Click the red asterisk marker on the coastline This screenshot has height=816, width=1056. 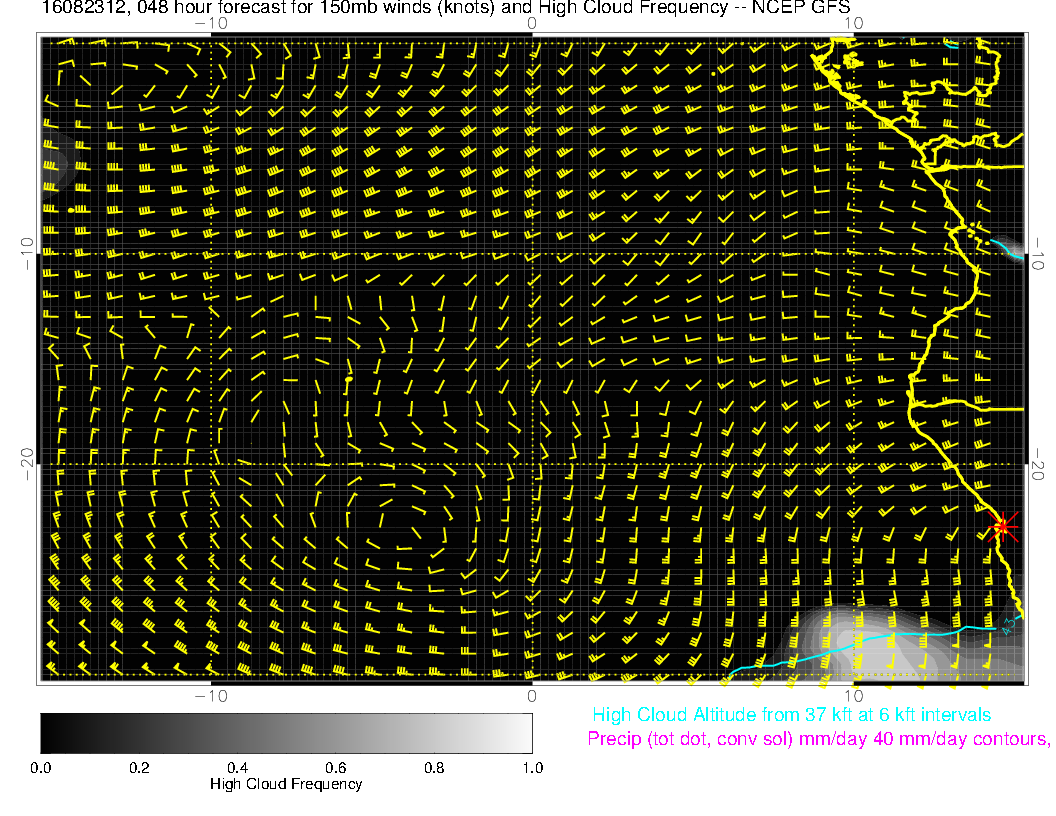click(x=1002, y=525)
